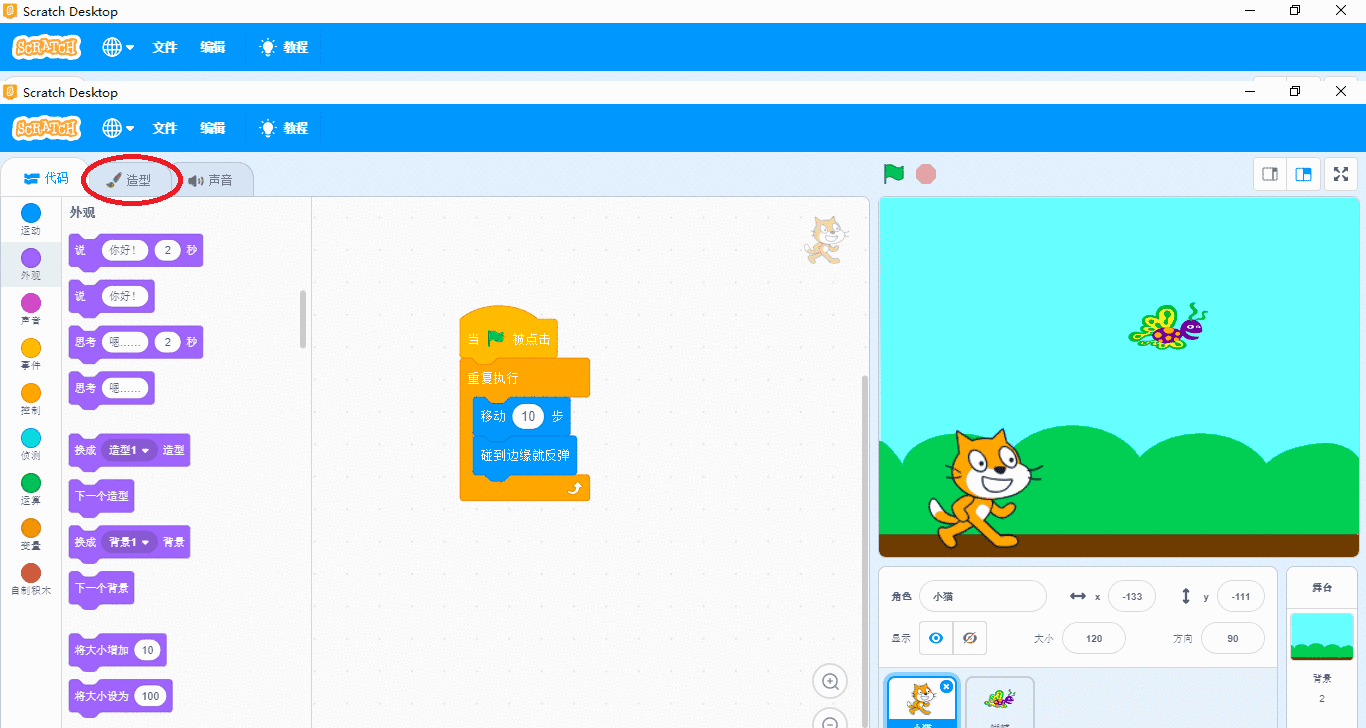Open 背景1 dropdown in 换成背景 block
This screenshot has width=1366, height=728.
130,542
